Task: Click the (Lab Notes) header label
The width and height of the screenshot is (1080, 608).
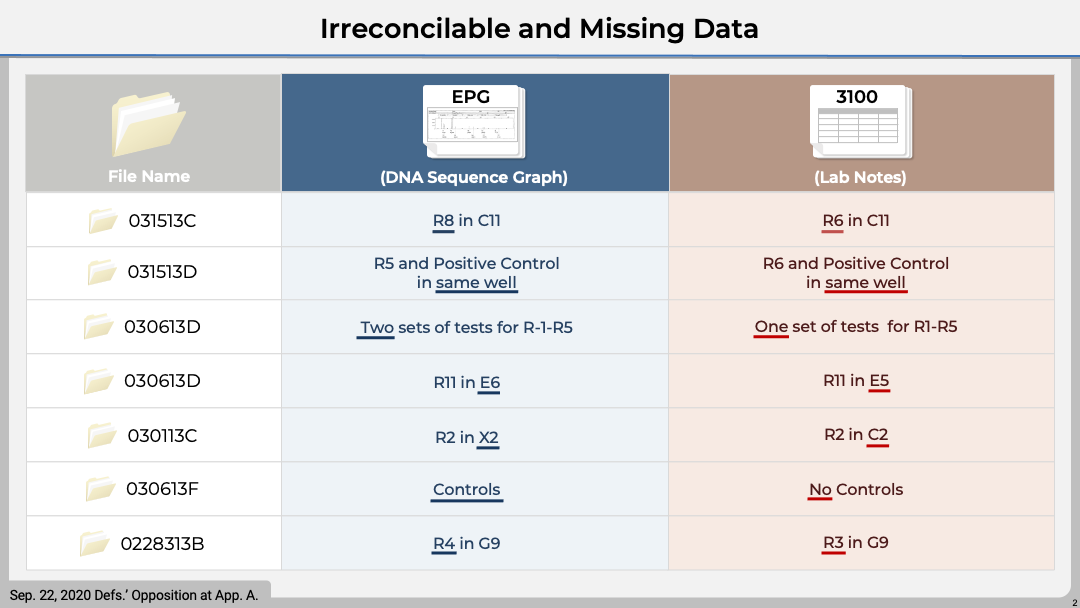Action: (x=860, y=177)
